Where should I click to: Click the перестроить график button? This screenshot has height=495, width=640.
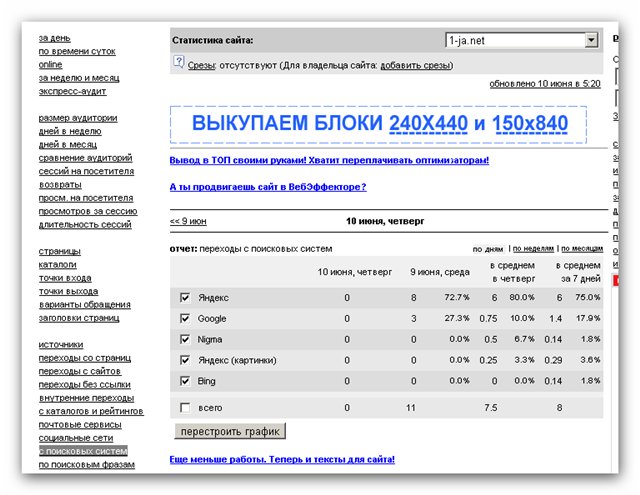pos(229,431)
